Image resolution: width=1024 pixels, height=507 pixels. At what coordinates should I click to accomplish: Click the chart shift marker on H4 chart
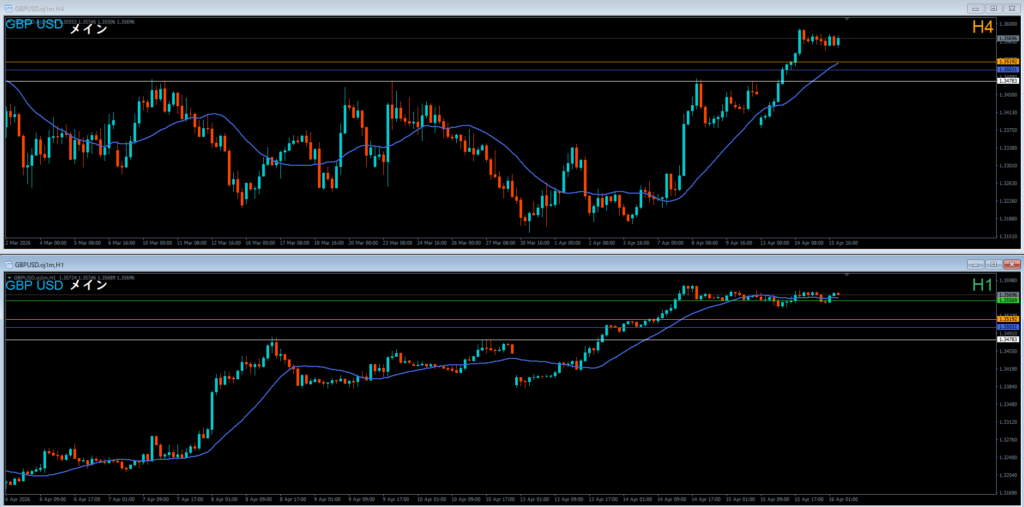[x=848, y=19]
